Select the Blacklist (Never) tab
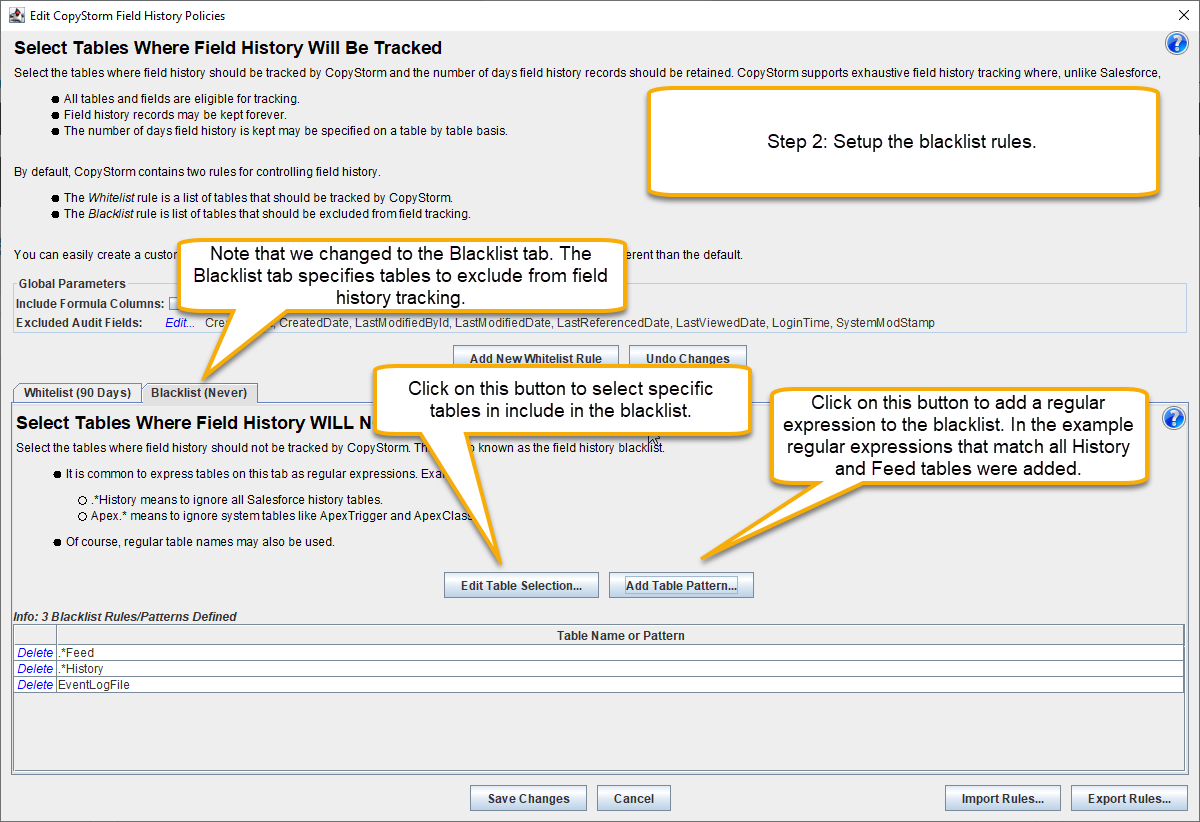 [x=199, y=393]
